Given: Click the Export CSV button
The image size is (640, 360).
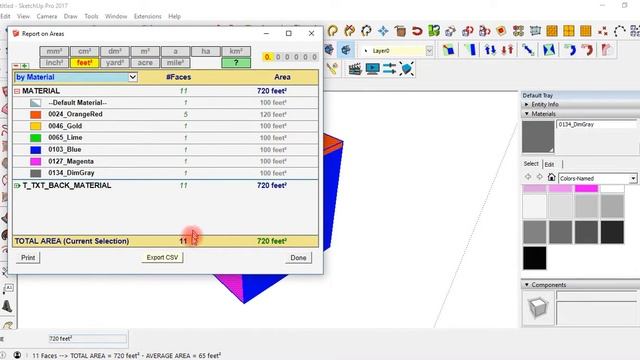Looking at the screenshot, I should click(x=162, y=258).
